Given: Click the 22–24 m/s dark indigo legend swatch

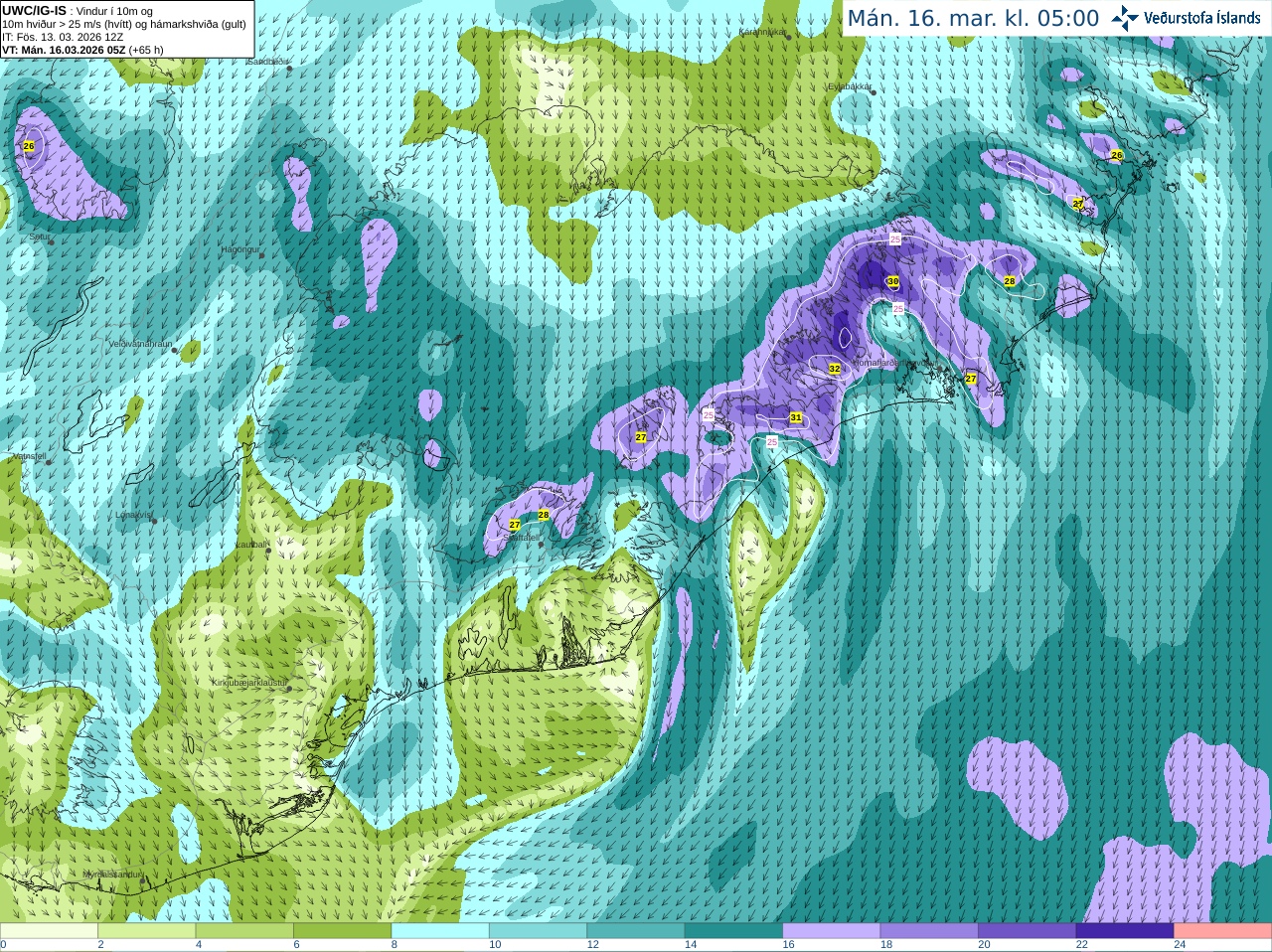Looking at the screenshot, I should [x=1126, y=931].
